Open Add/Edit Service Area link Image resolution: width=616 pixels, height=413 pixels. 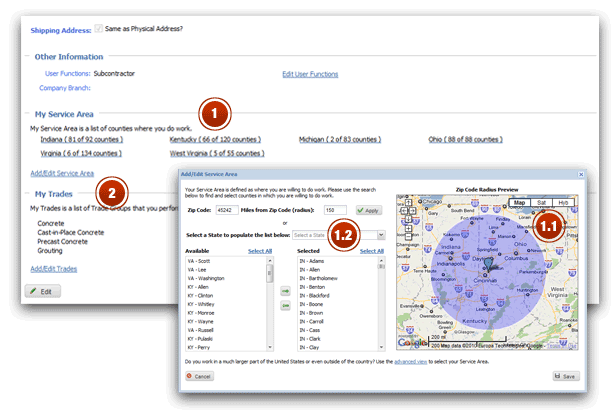tap(62, 173)
